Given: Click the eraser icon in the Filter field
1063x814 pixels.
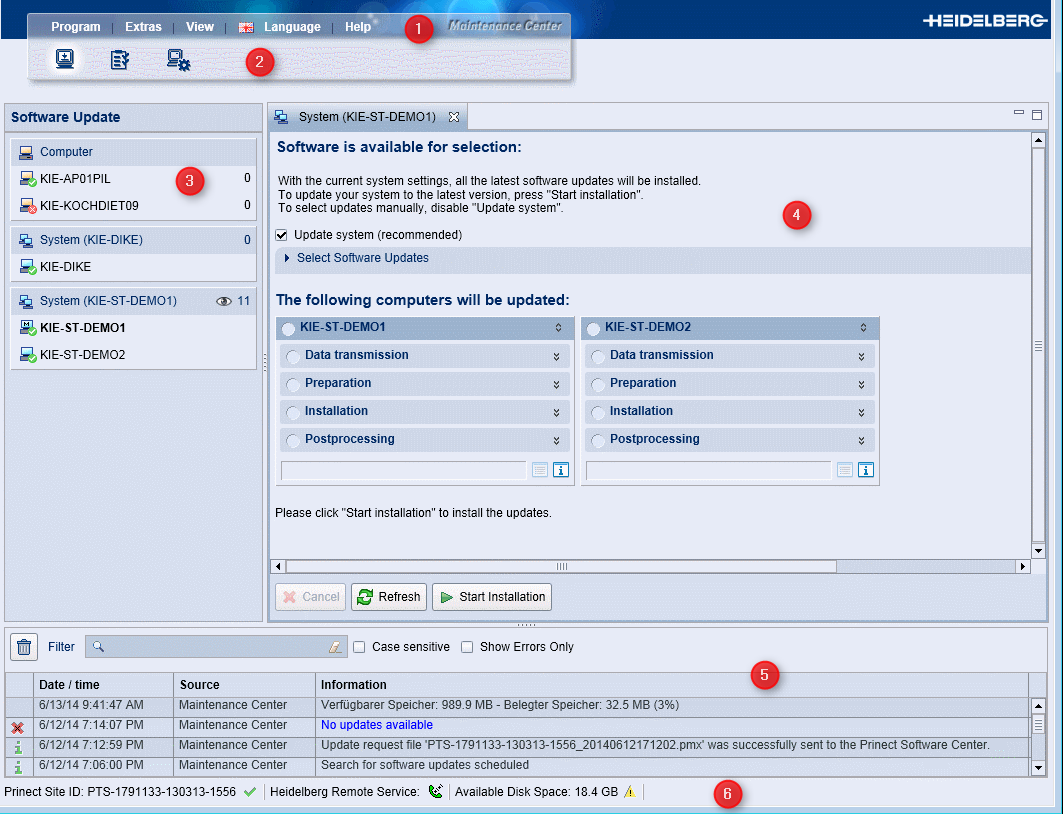Looking at the screenshot, I should point(335,647).
